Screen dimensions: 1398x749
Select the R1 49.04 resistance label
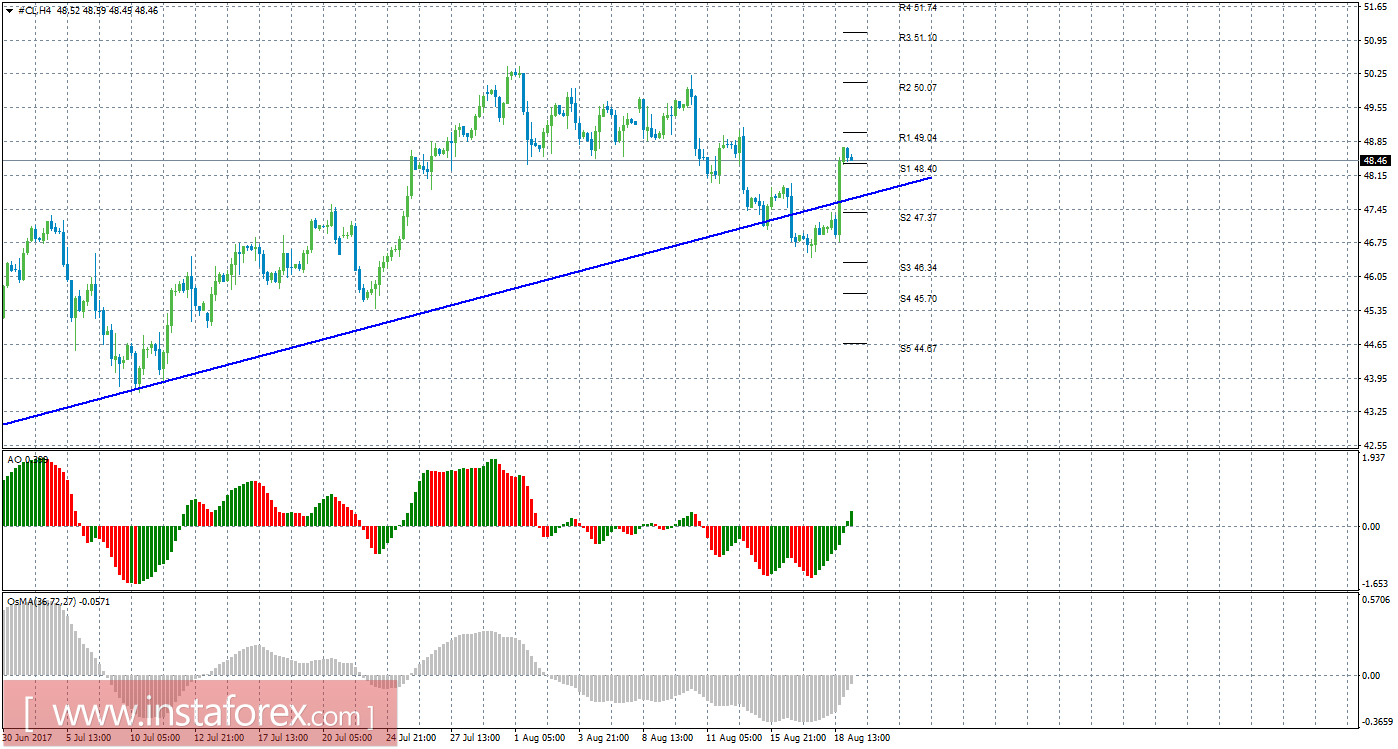click(x=917, y=138)
